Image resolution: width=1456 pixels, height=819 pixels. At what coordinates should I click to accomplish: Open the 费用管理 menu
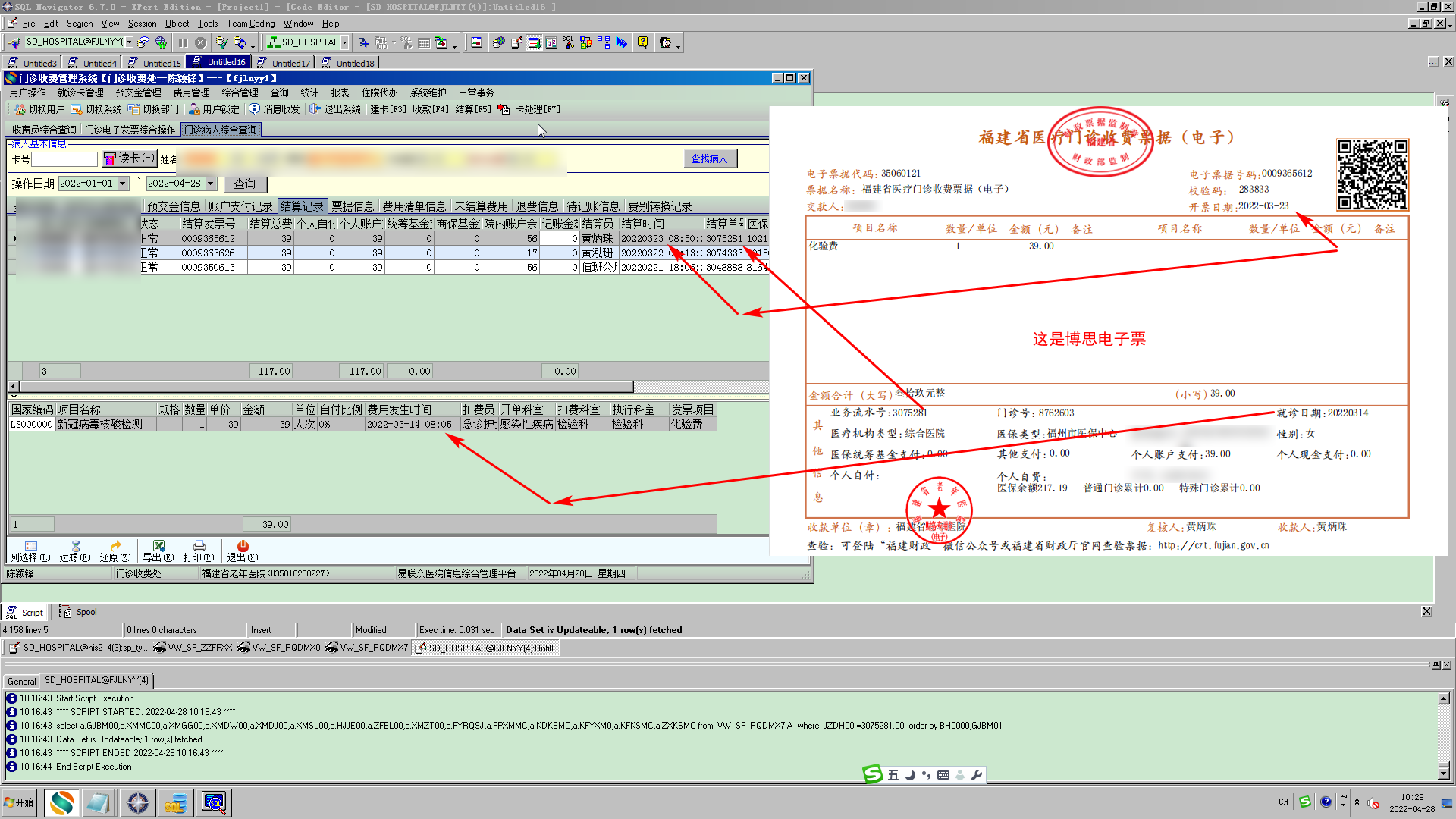tap(191, 93)
